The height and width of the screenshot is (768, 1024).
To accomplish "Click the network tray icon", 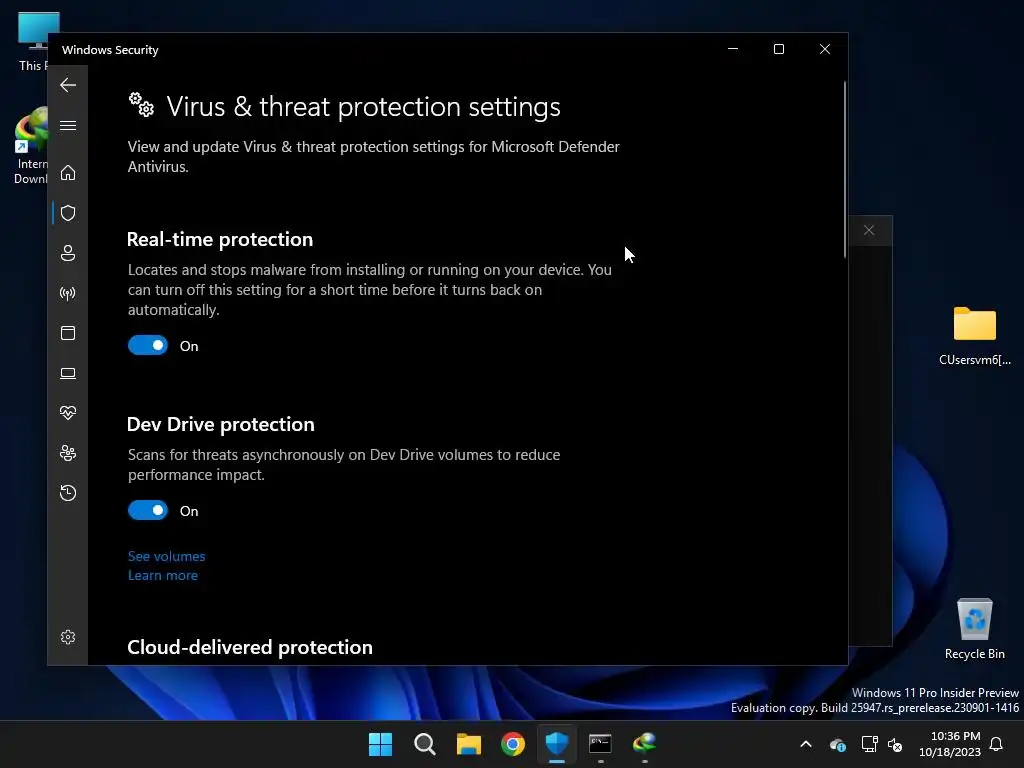I will (869, 744).
